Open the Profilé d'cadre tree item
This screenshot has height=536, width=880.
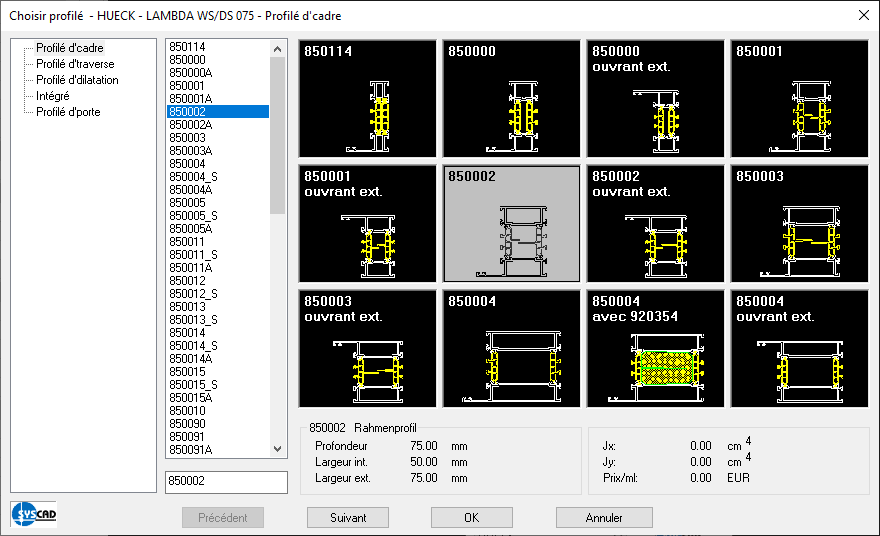70,48
